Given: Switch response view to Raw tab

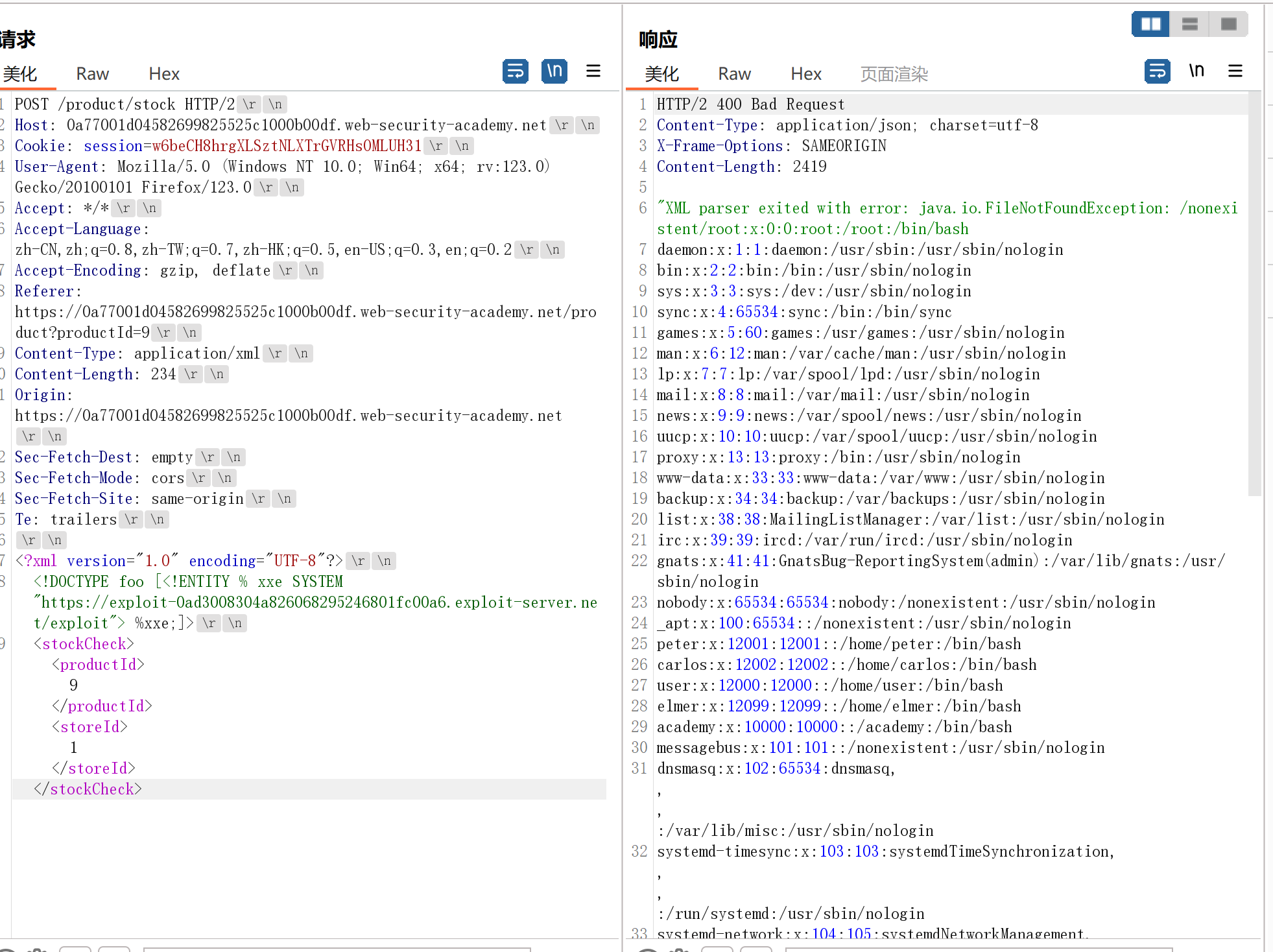Looking at the screenshot, I should pyautogui.click(x=735, y=74).
